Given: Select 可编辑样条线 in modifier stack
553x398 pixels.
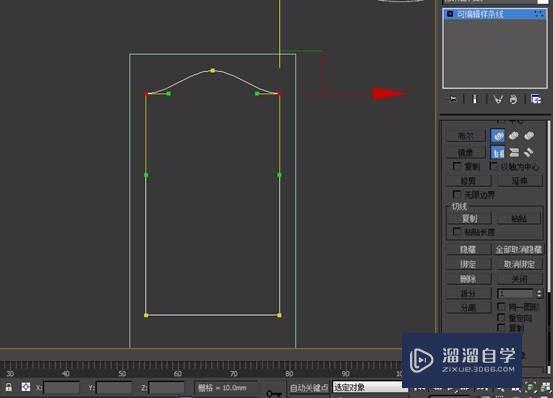Looking at the screenshot, I should (495, 14).
